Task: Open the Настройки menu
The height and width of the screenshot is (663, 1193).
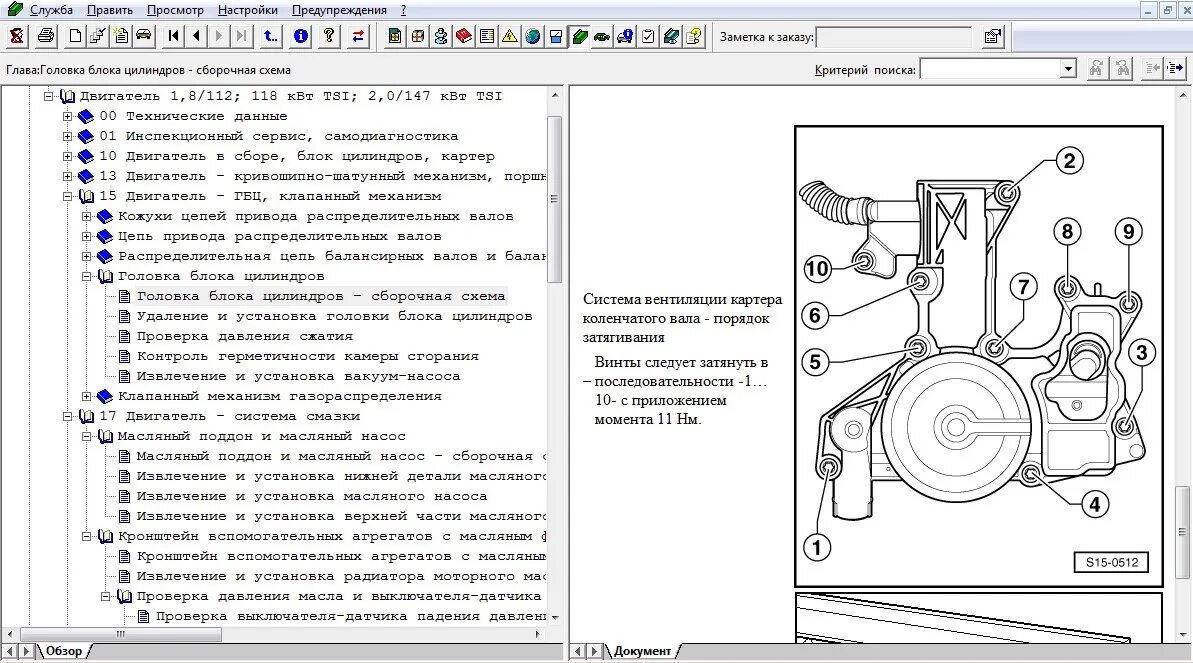Action: click(247, 10)
